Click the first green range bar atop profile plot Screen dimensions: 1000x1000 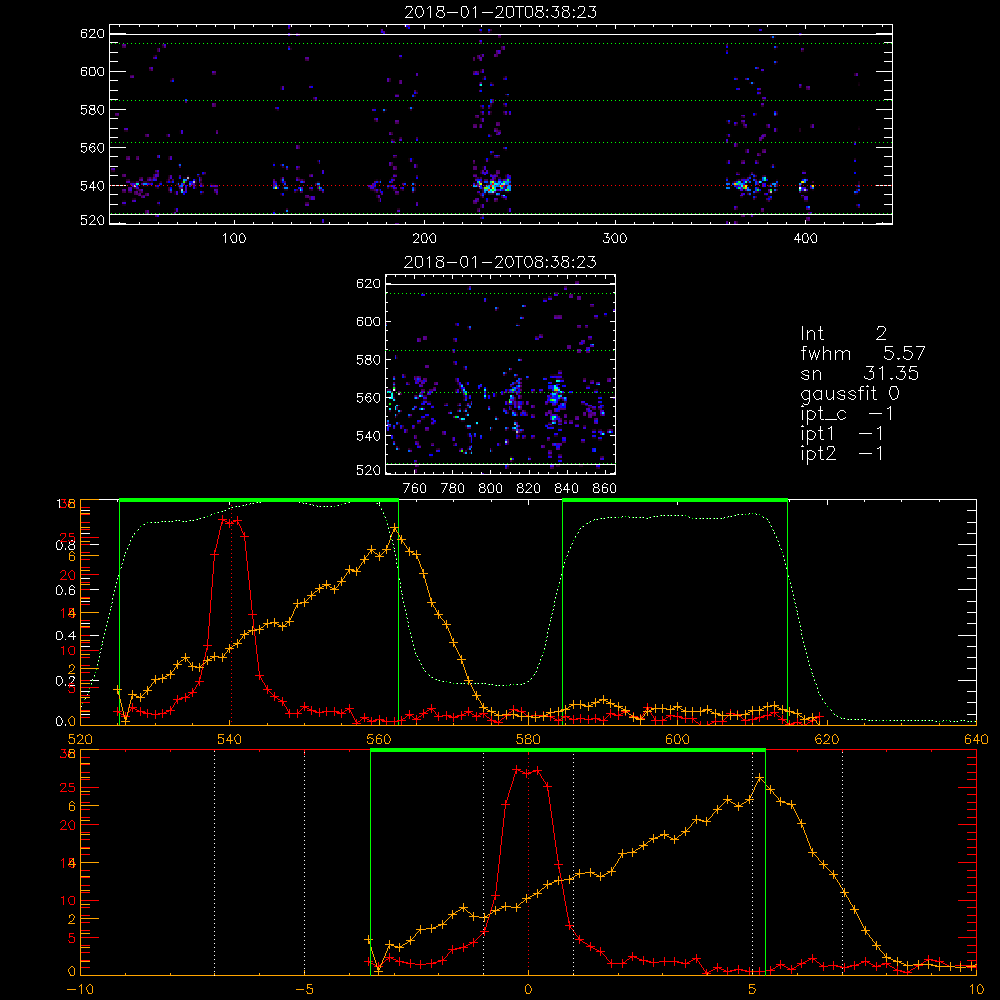pyautogui.click(x=259, y=501)
